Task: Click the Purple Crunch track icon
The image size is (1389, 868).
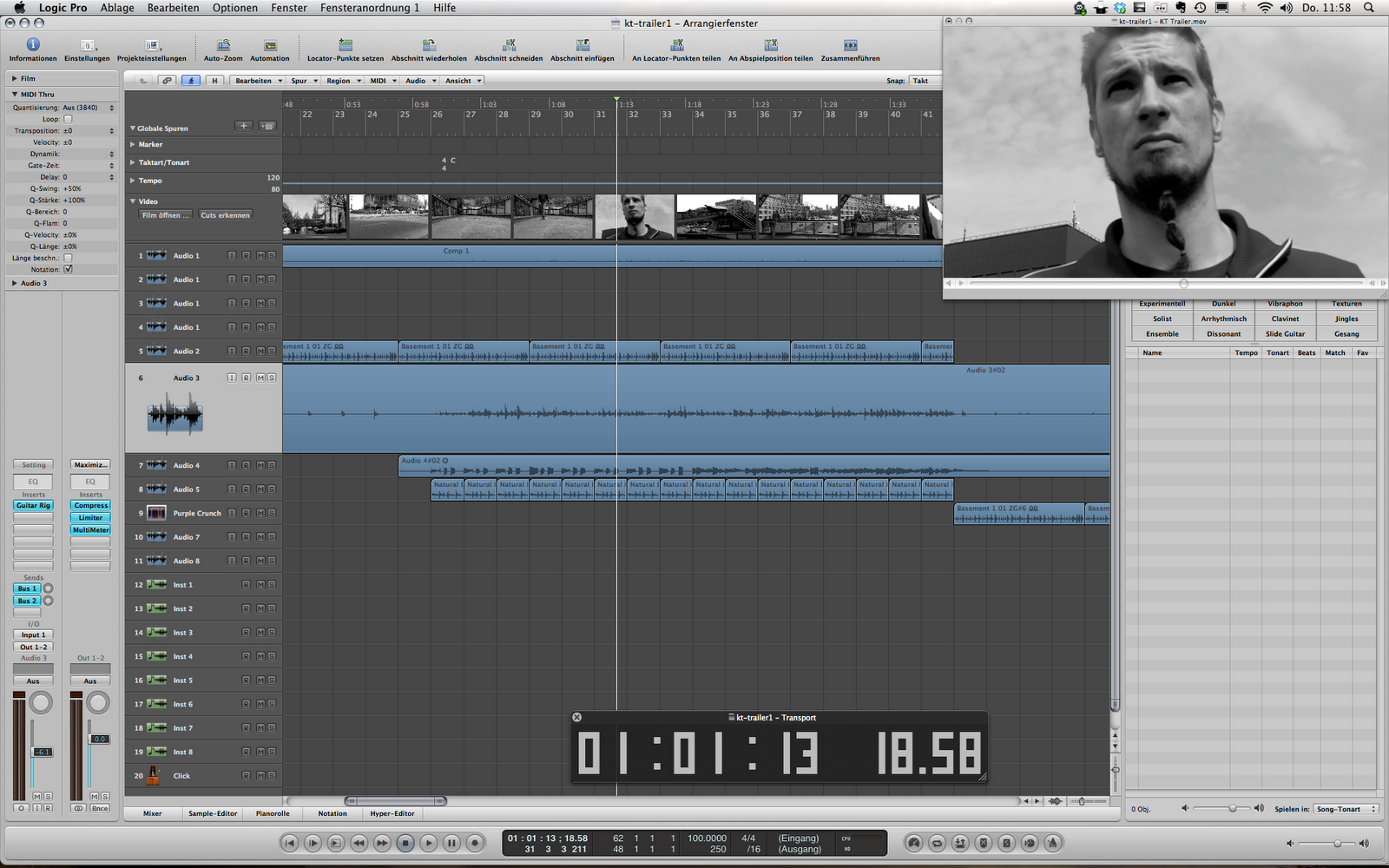Action: tap(156, 513)
